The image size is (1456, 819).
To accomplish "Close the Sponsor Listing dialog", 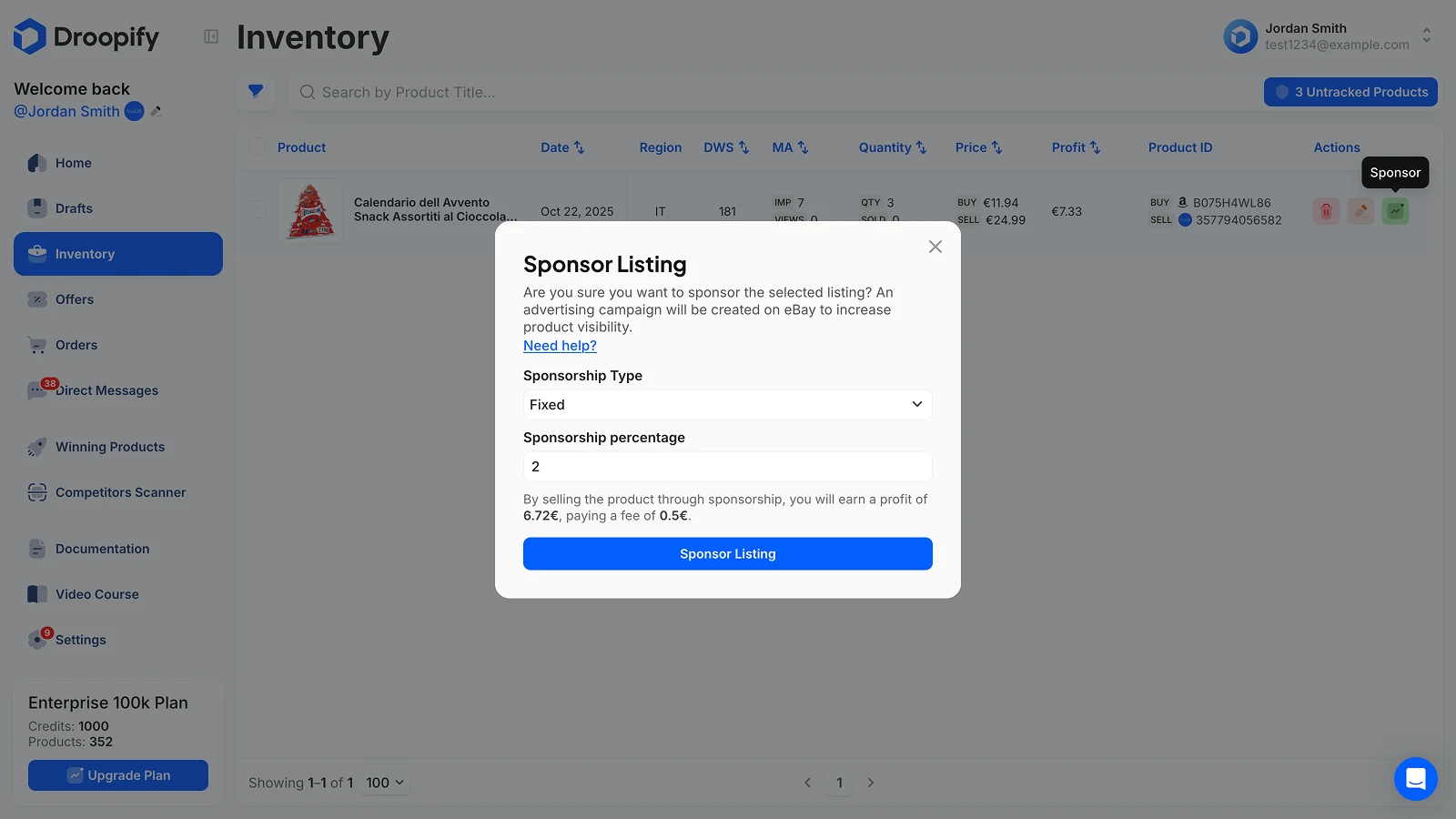I will point(935,247).
